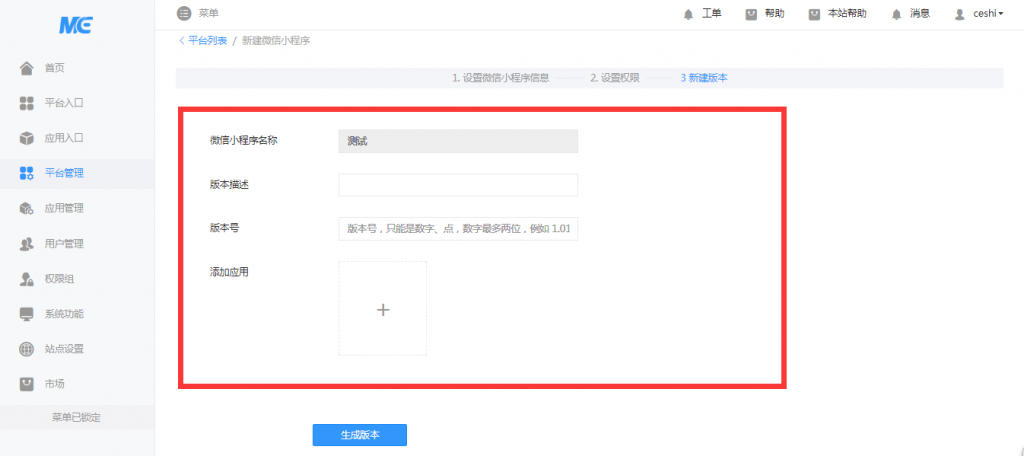Click the 用户管理 people icon
This screenshot has width=1024, height=456.
click(27, 243)
